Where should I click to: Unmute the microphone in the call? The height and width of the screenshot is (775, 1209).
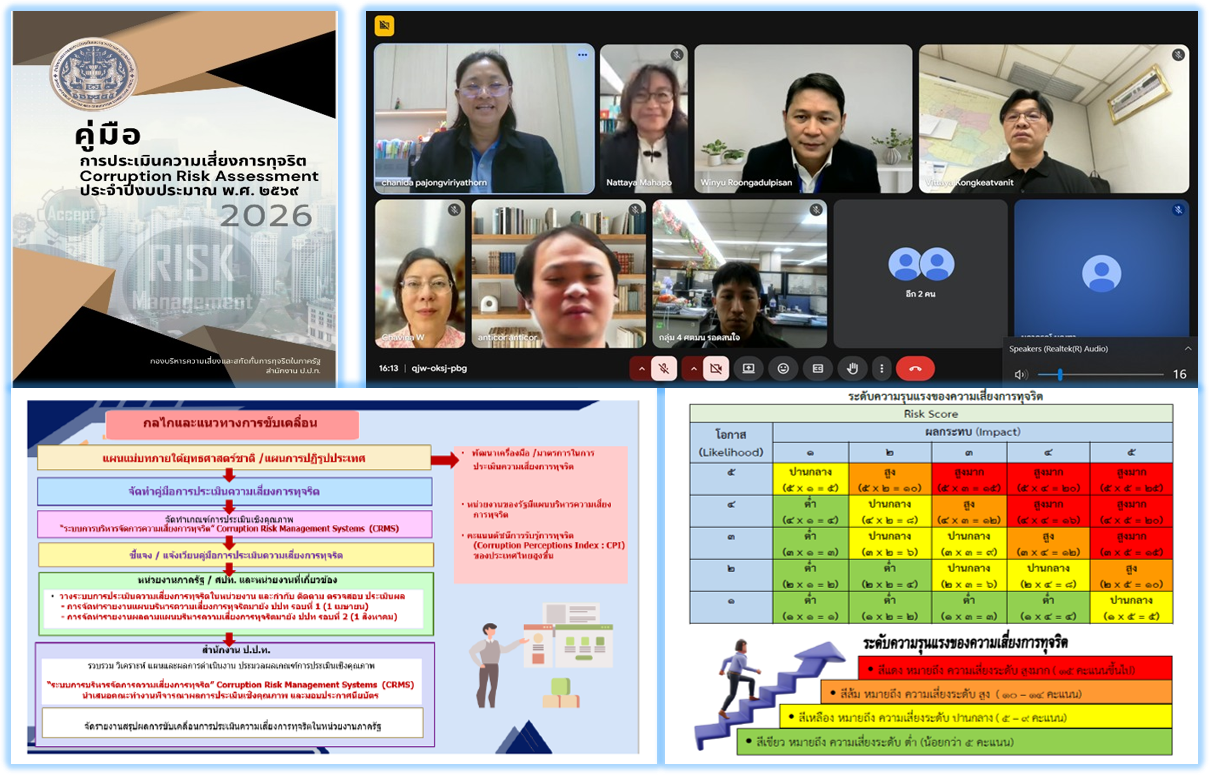pyautogui.click(x=663, y=368)
